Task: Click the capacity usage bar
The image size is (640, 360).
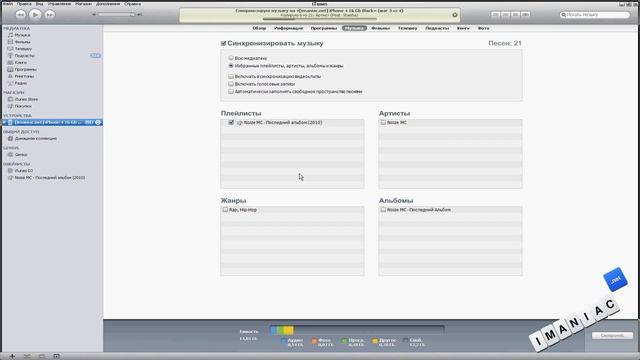Action: [357, 330]
